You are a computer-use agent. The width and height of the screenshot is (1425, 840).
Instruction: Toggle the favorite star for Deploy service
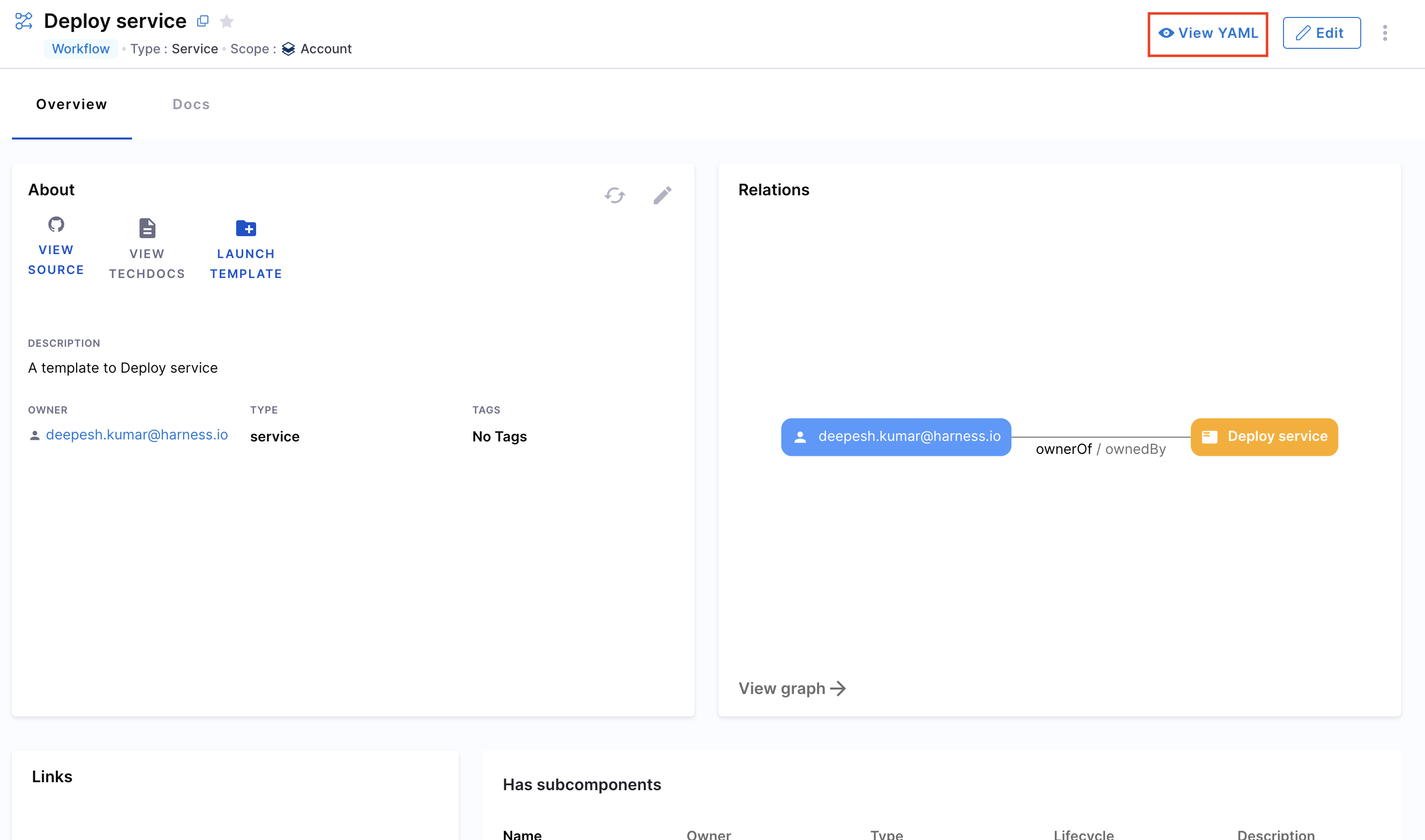(226, 21)
